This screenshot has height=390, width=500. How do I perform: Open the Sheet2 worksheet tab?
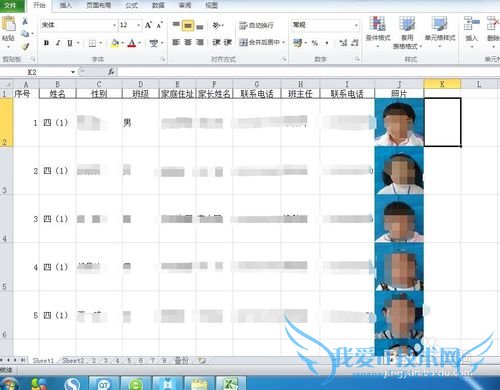73,360
